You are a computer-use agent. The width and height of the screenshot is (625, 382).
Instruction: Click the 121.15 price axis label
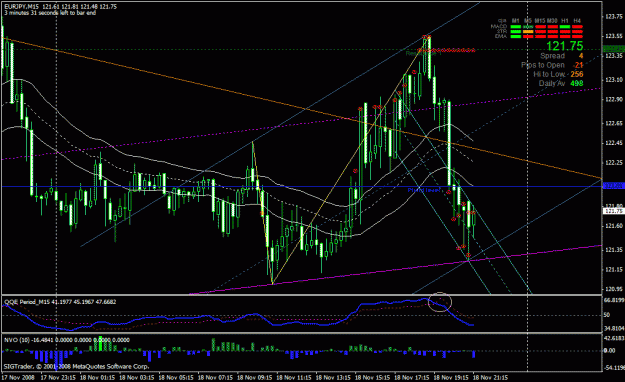(614, 269)
